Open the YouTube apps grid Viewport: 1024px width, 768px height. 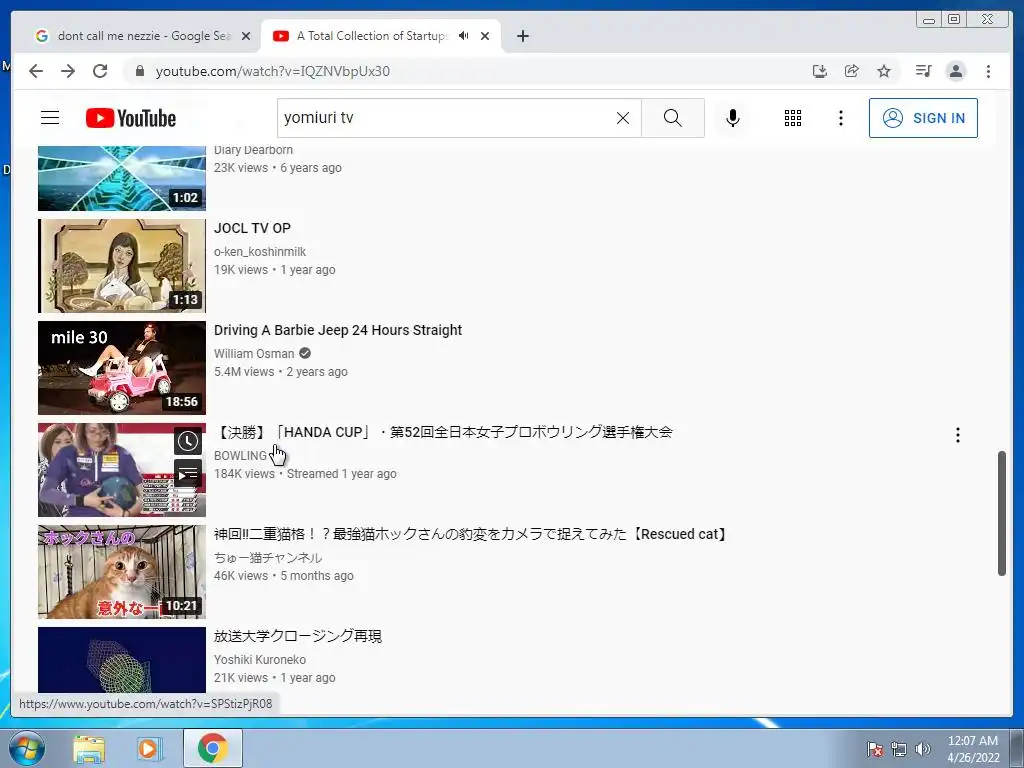[x=793, y=118]
